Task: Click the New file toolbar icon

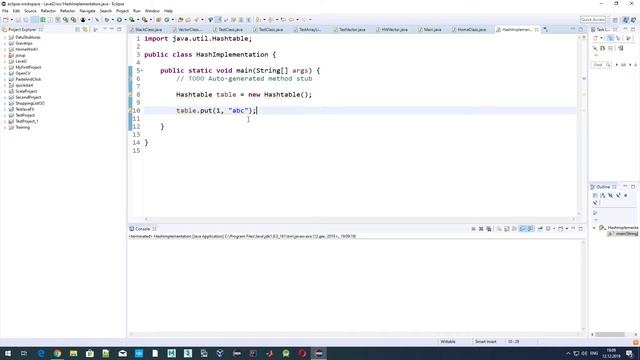Action: [x=5, y=20]
